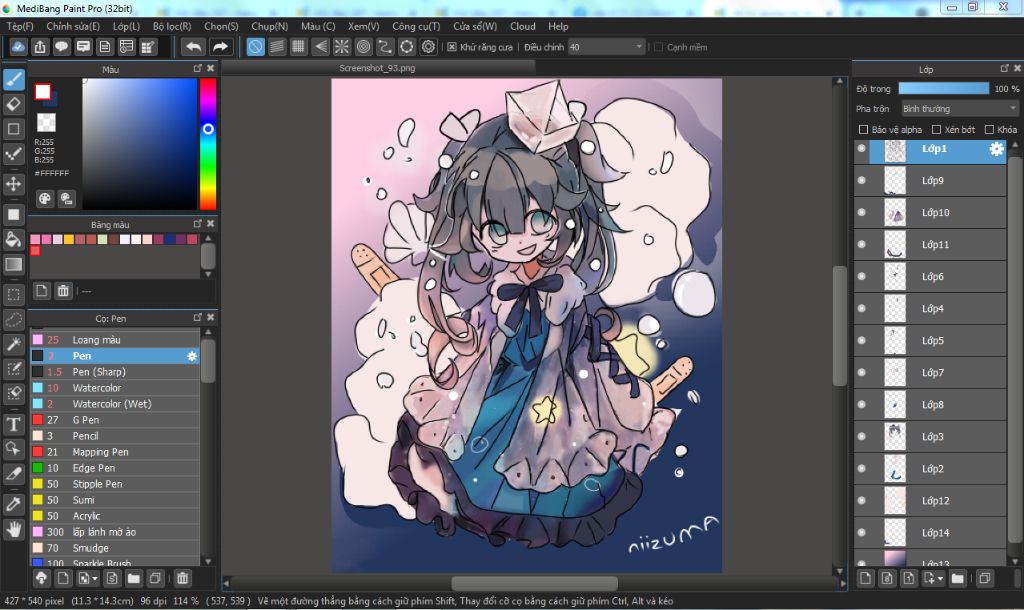Open Lớp(L) menu
The height and width of the screenshot is (610, 1024).
click(x=126, y=26)
